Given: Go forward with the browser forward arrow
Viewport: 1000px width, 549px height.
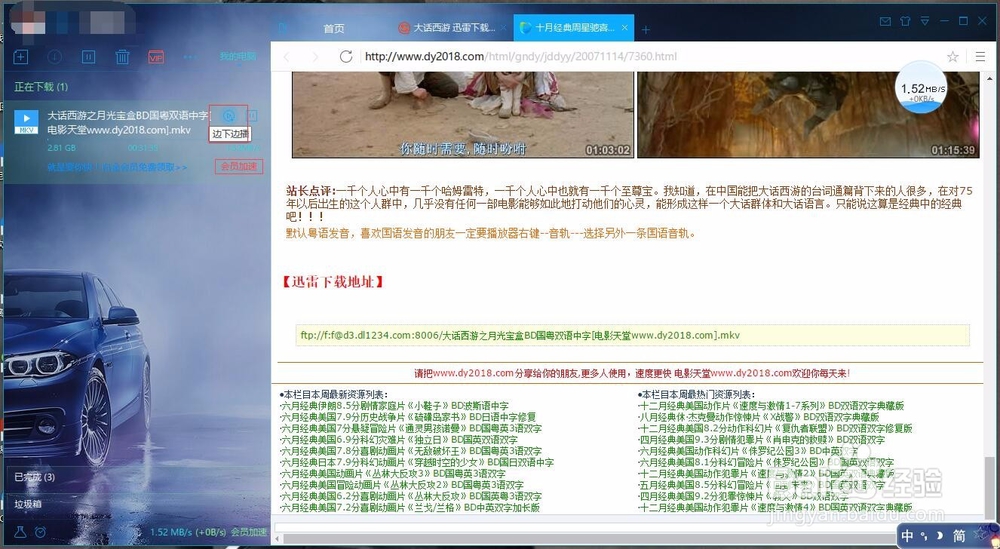Looking at the screenshot, I should point(315,57).
